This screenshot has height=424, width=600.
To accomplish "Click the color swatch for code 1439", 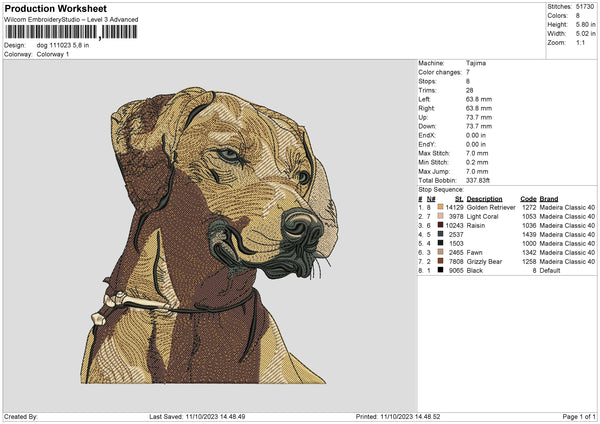I will tap(440, 234).
